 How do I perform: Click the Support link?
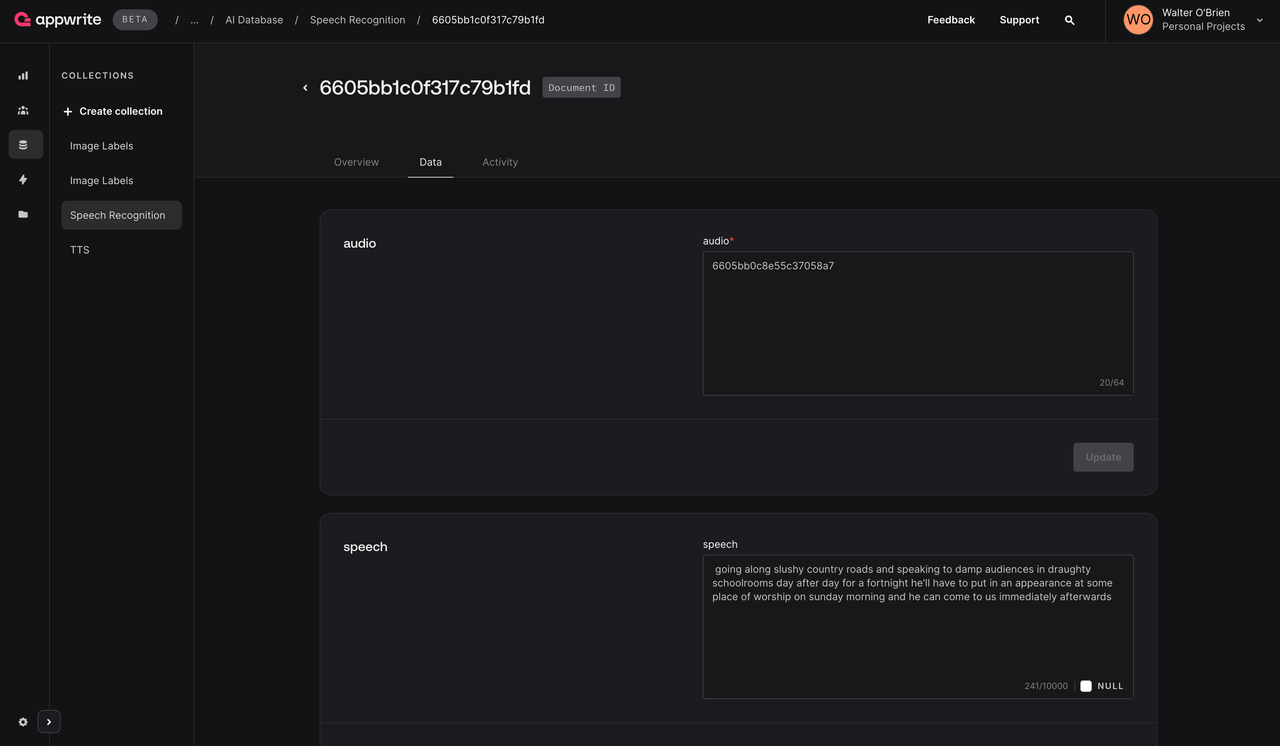[x=1019, y=20]
